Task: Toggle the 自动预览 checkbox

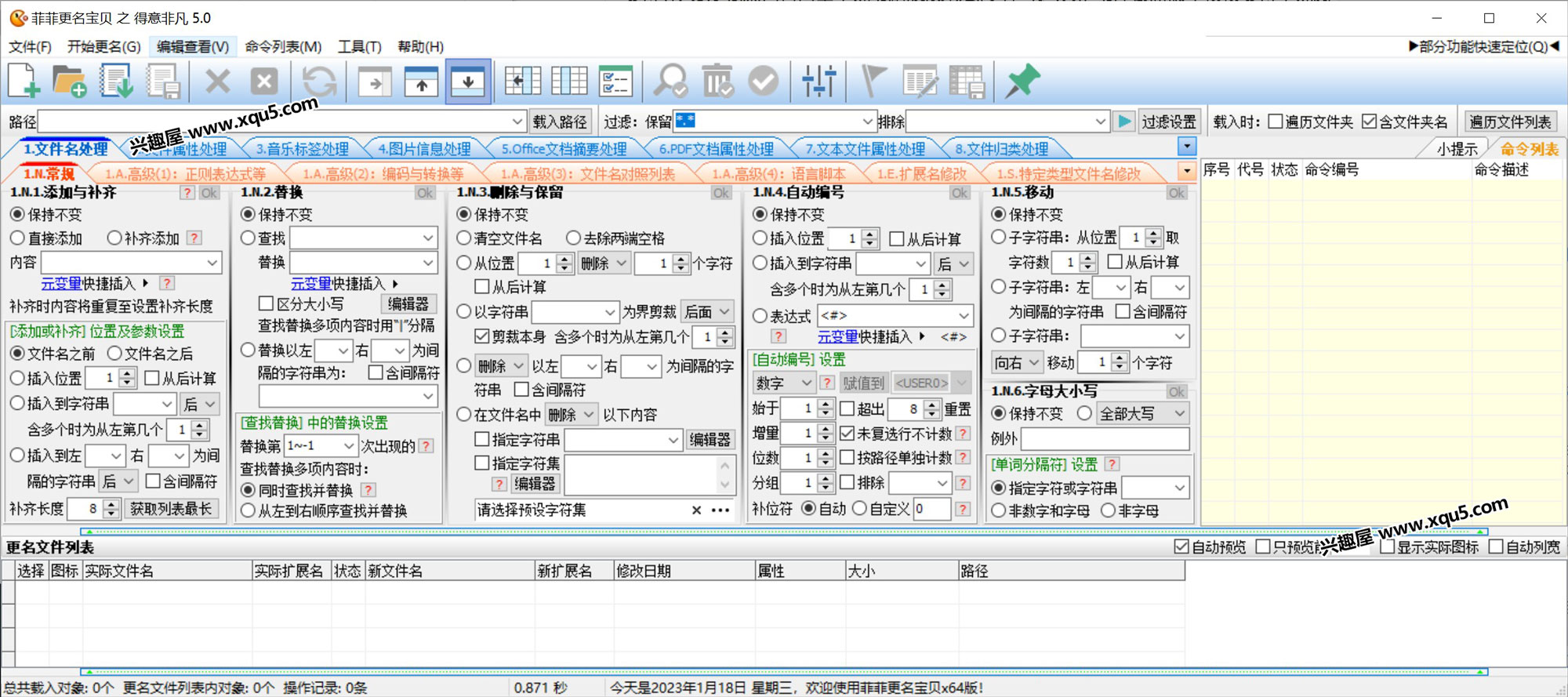Action: coord(1181,546)
